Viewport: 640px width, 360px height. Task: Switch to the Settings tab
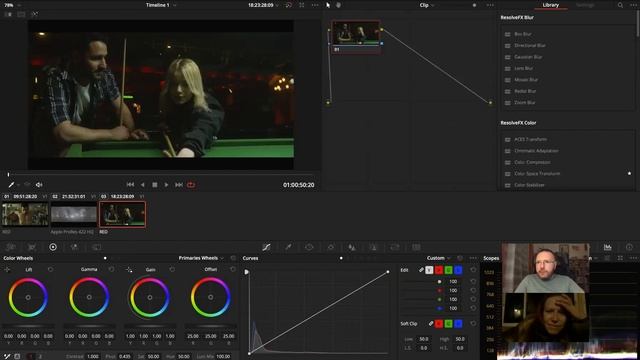click(x=584, y=5)
